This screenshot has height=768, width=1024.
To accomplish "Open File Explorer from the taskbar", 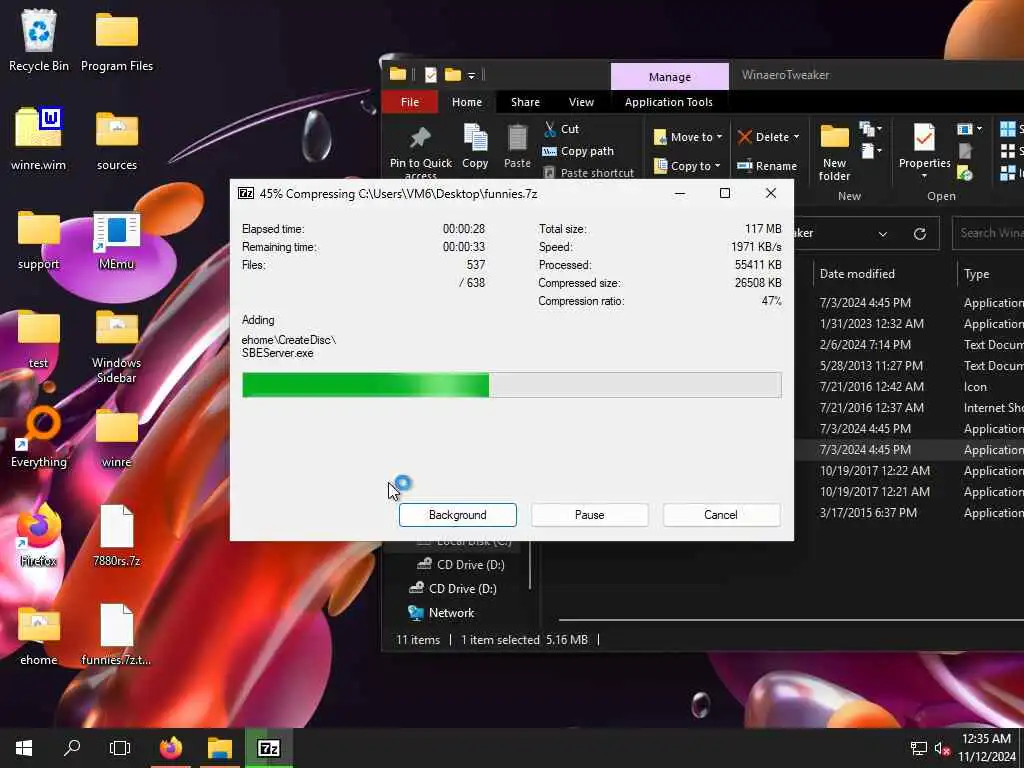I will tap(220, 748).
